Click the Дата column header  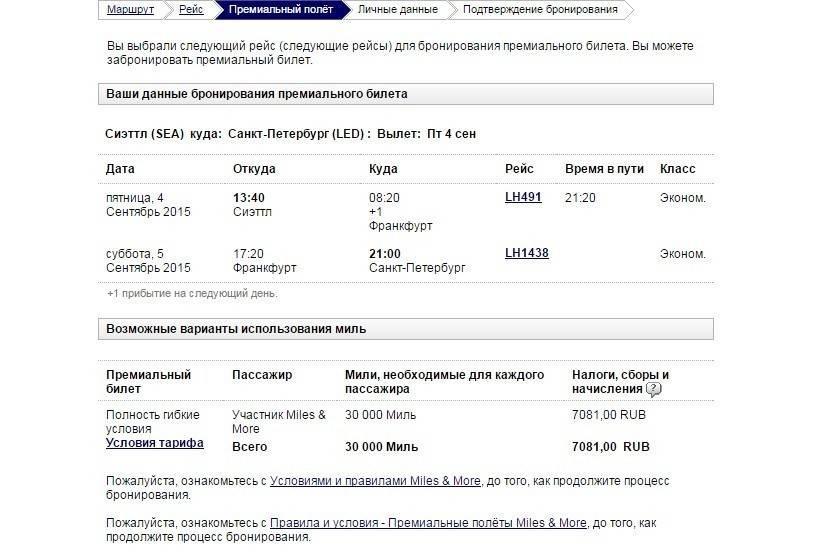(120, 169)
